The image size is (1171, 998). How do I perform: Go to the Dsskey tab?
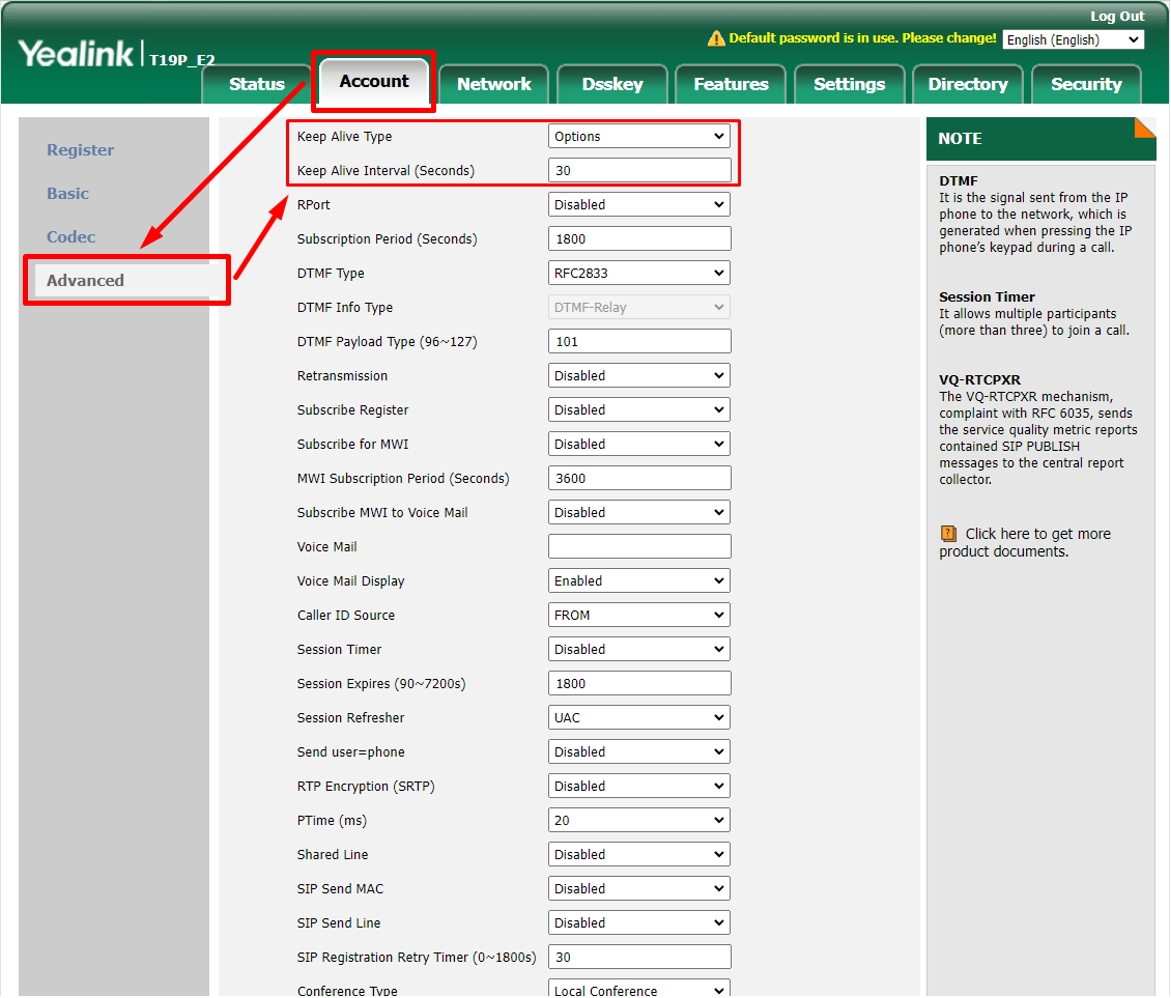point(612,84)
